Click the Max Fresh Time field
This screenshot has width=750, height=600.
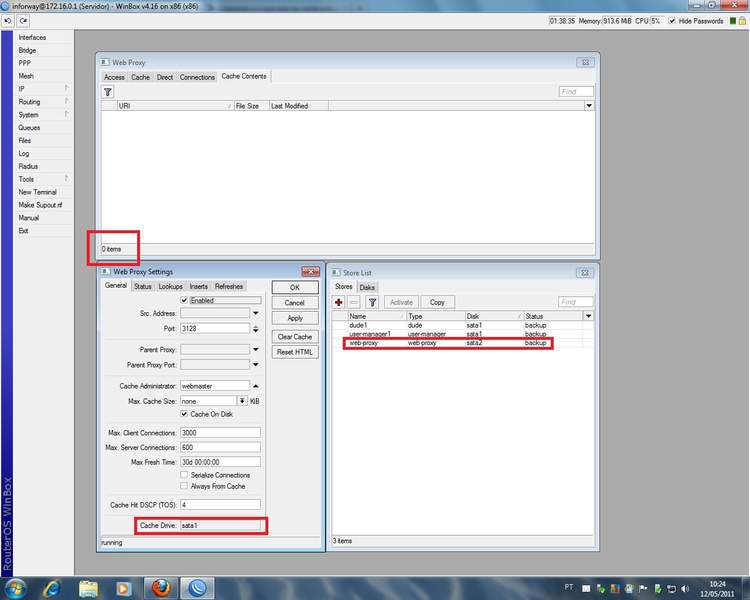pos(220,462)
